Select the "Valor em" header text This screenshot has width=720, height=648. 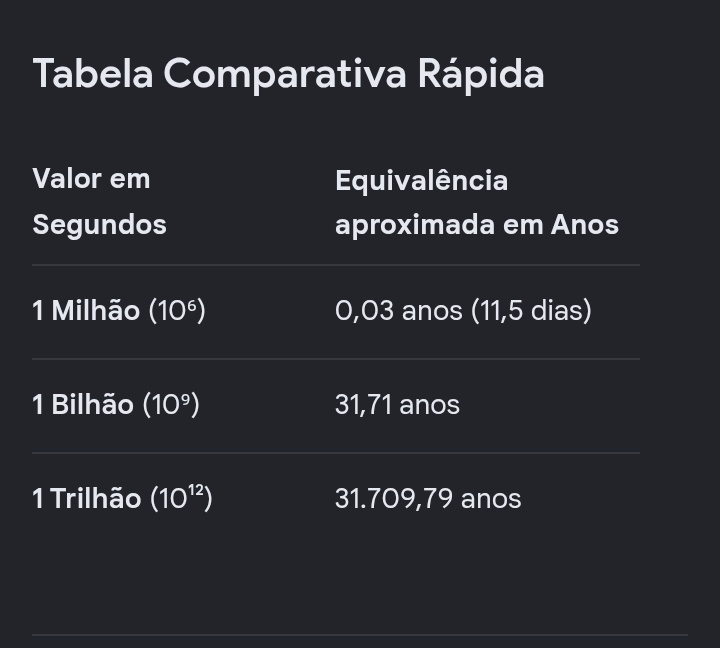click(91, 179)
